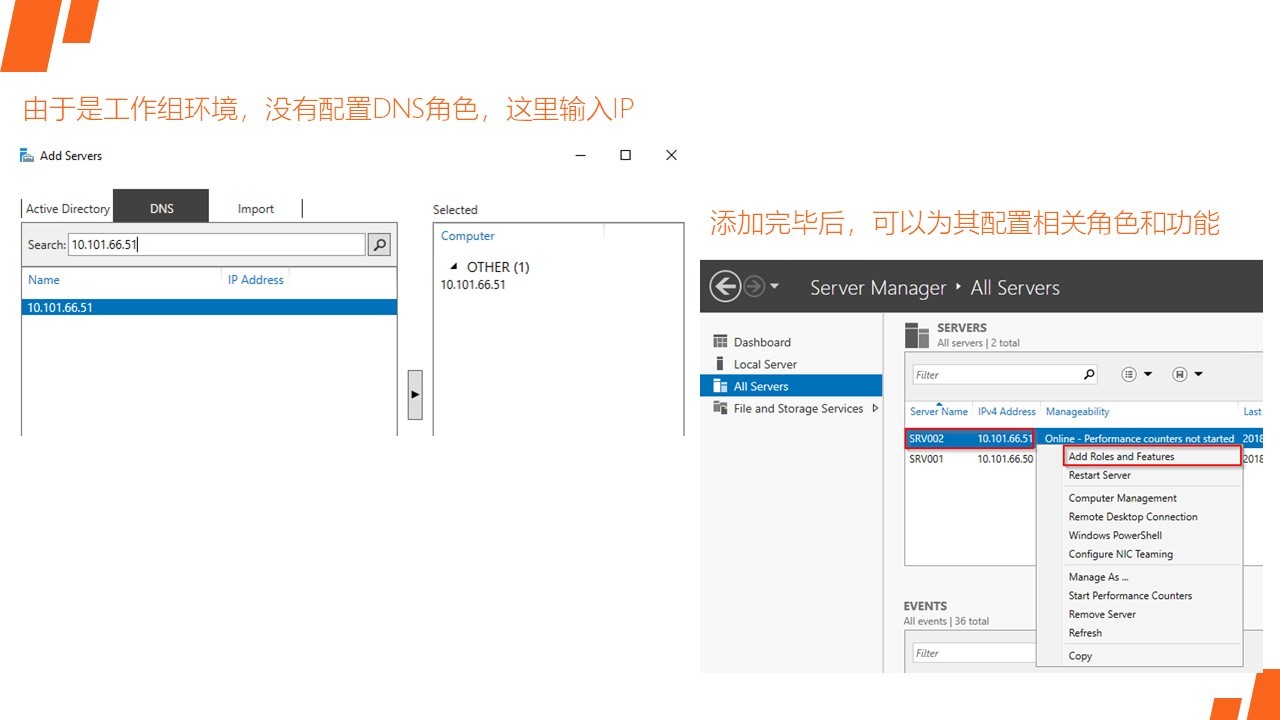Select 10.101.66.51 under OTHER in Selected list

[473, 284]
